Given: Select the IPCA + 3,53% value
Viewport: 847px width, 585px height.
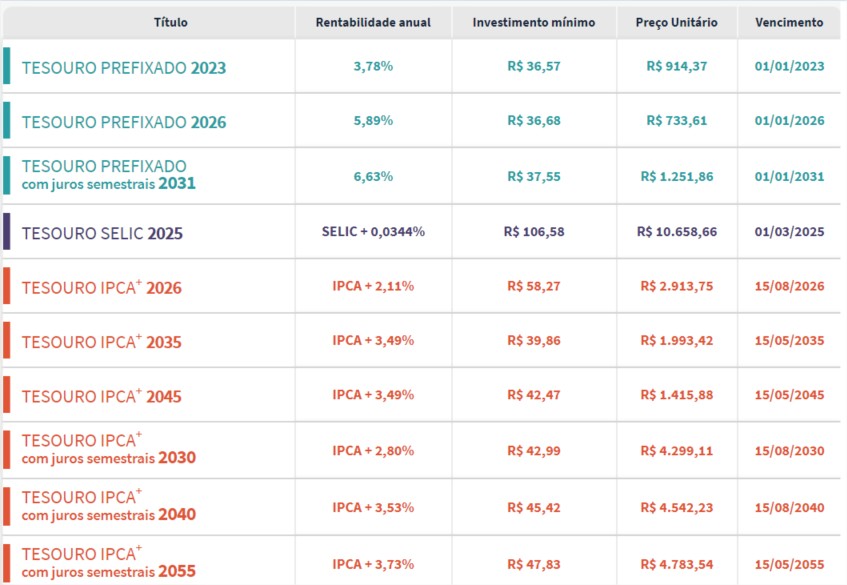Looking at the screenshot, I should [x=373, y=507].
